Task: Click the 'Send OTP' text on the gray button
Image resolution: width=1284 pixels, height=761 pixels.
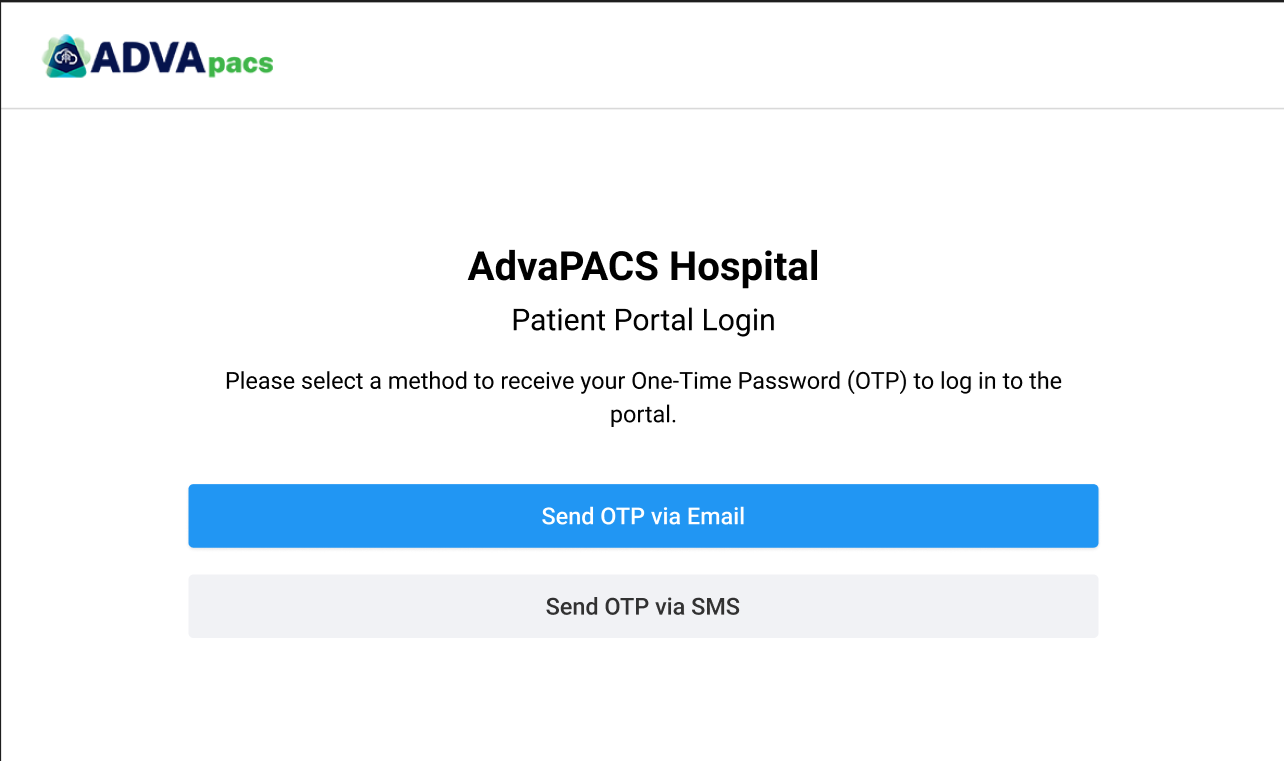Action: click(x=598, y=607)
